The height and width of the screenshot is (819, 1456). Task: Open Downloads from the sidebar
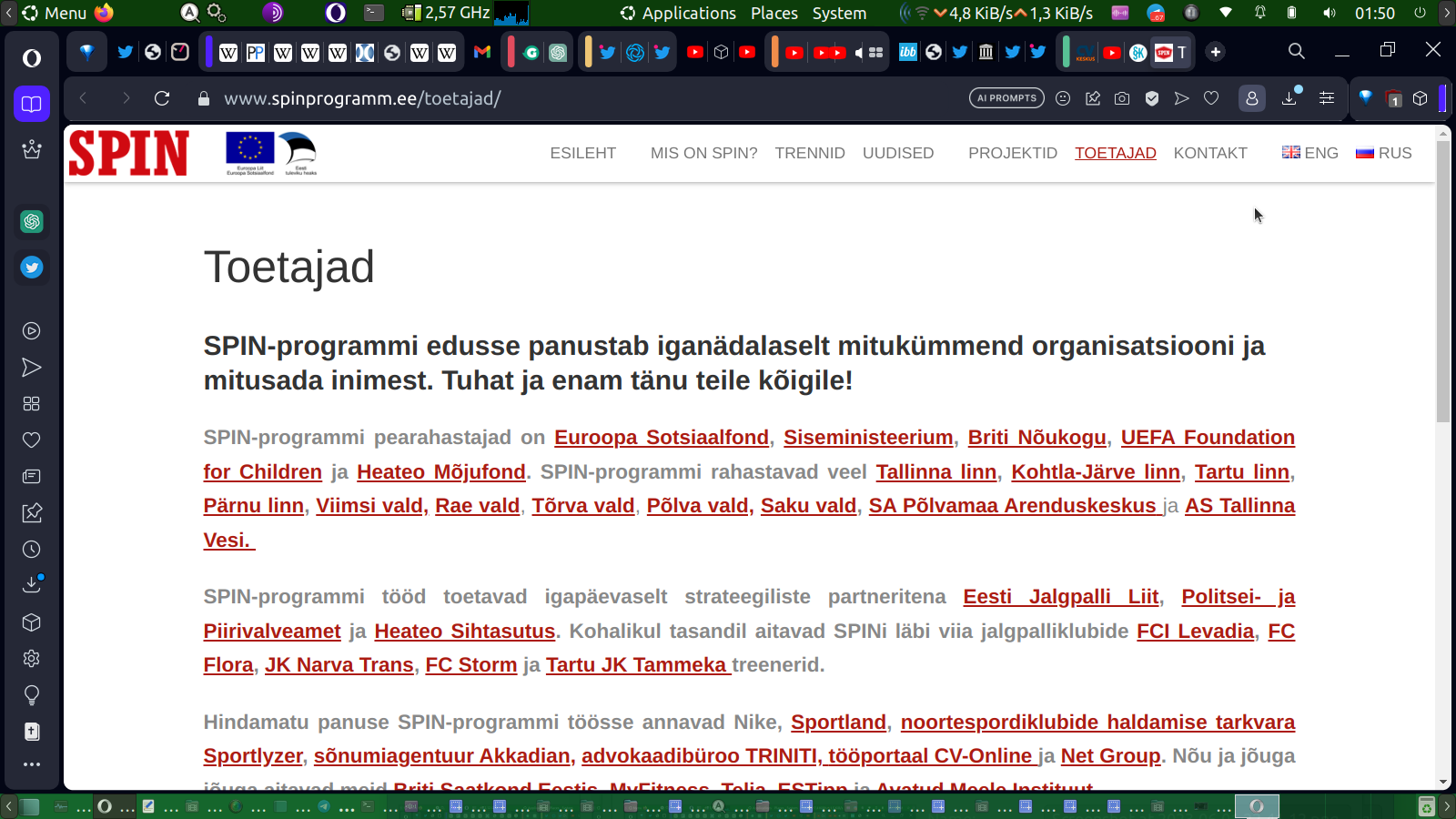point(32,584)
